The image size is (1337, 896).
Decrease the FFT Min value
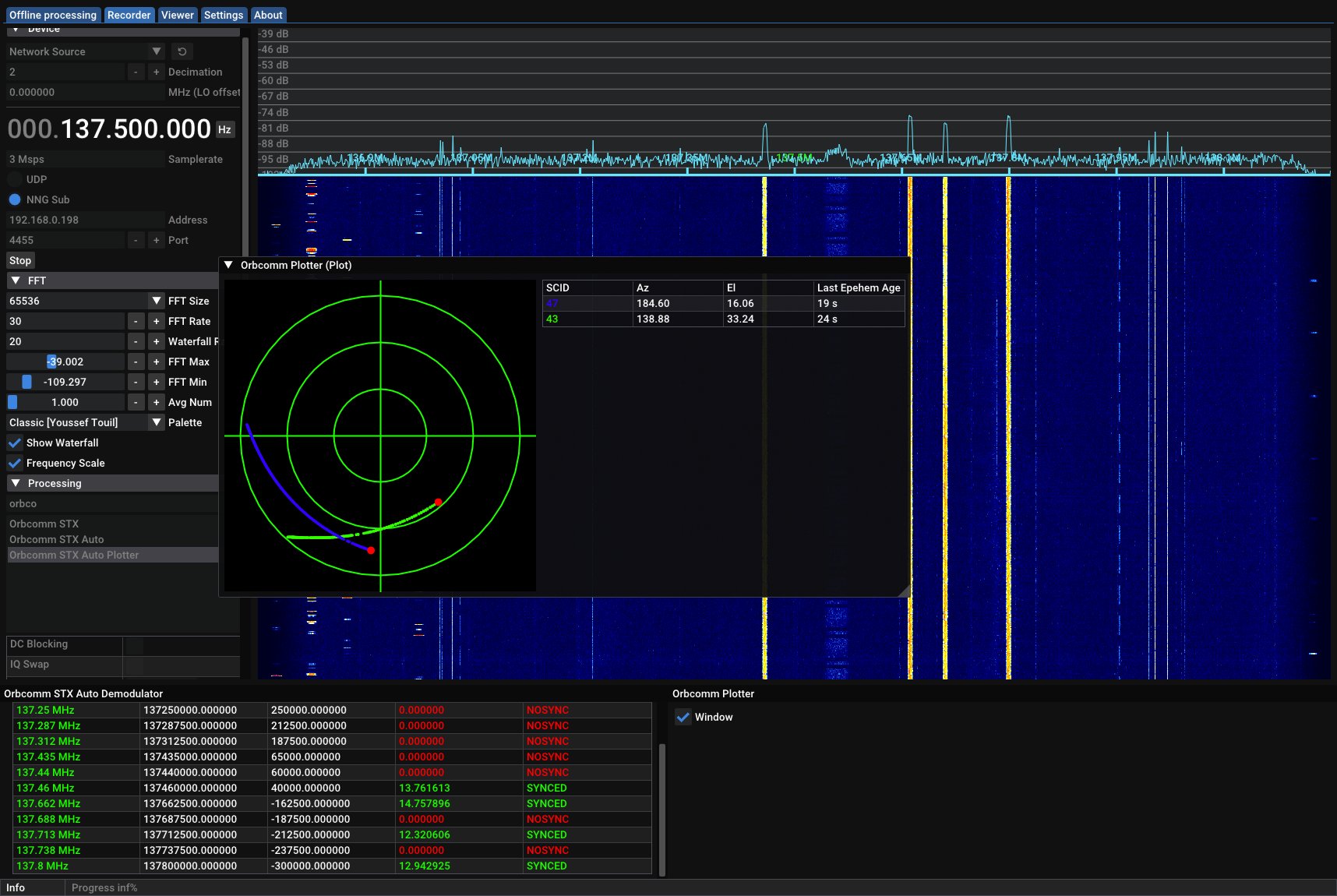pos(136,382)
